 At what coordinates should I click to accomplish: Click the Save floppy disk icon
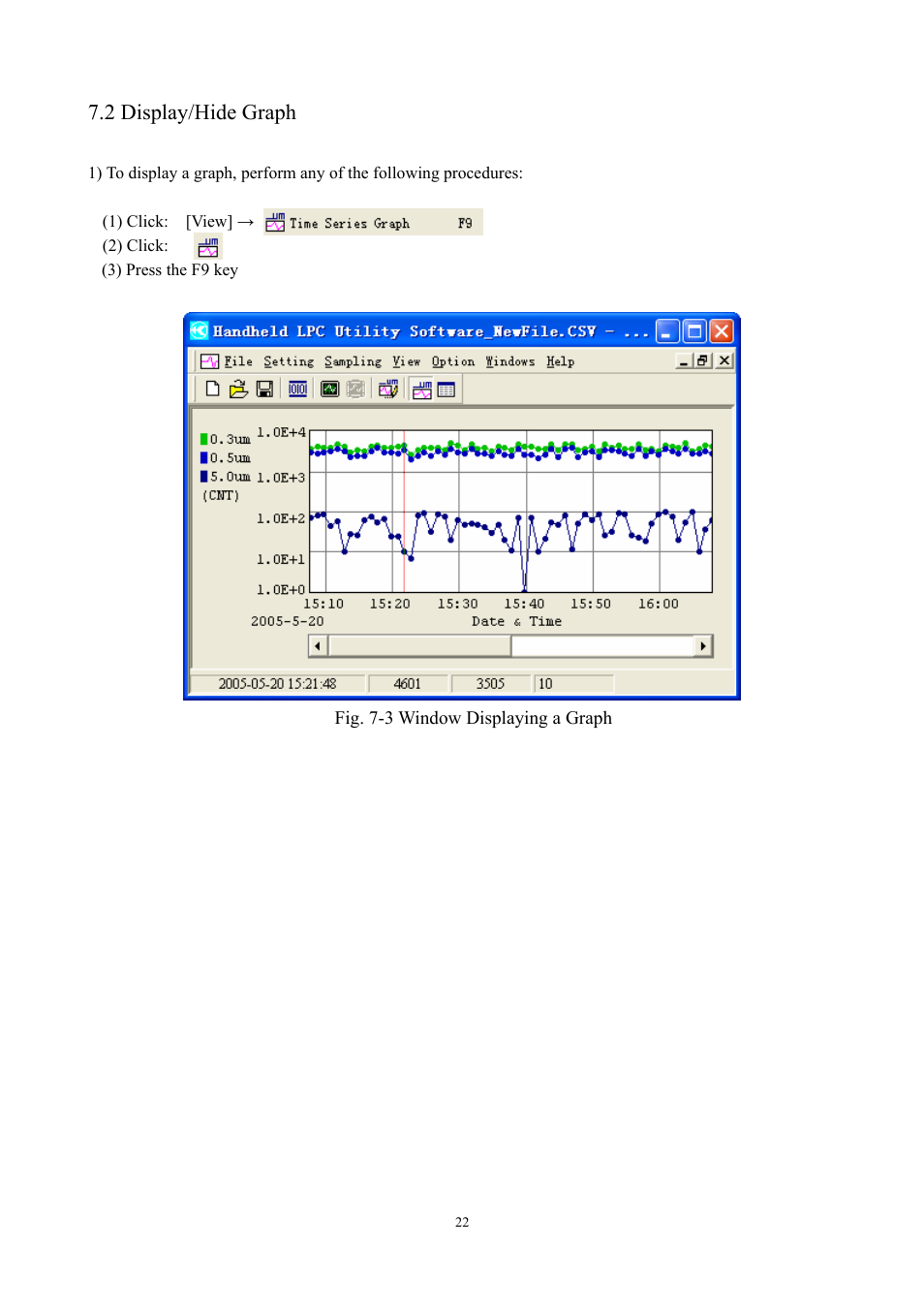pyautogui.click(x=263, y=389)
